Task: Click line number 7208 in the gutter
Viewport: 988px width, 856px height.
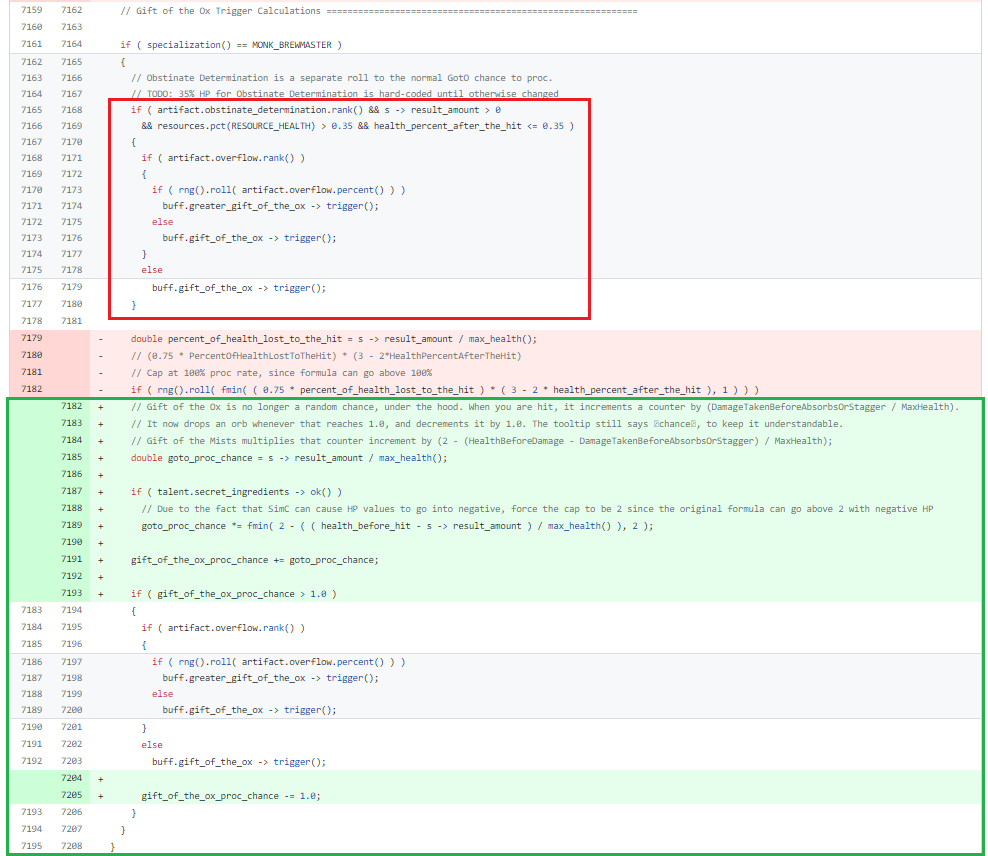Action: (71, 846)
